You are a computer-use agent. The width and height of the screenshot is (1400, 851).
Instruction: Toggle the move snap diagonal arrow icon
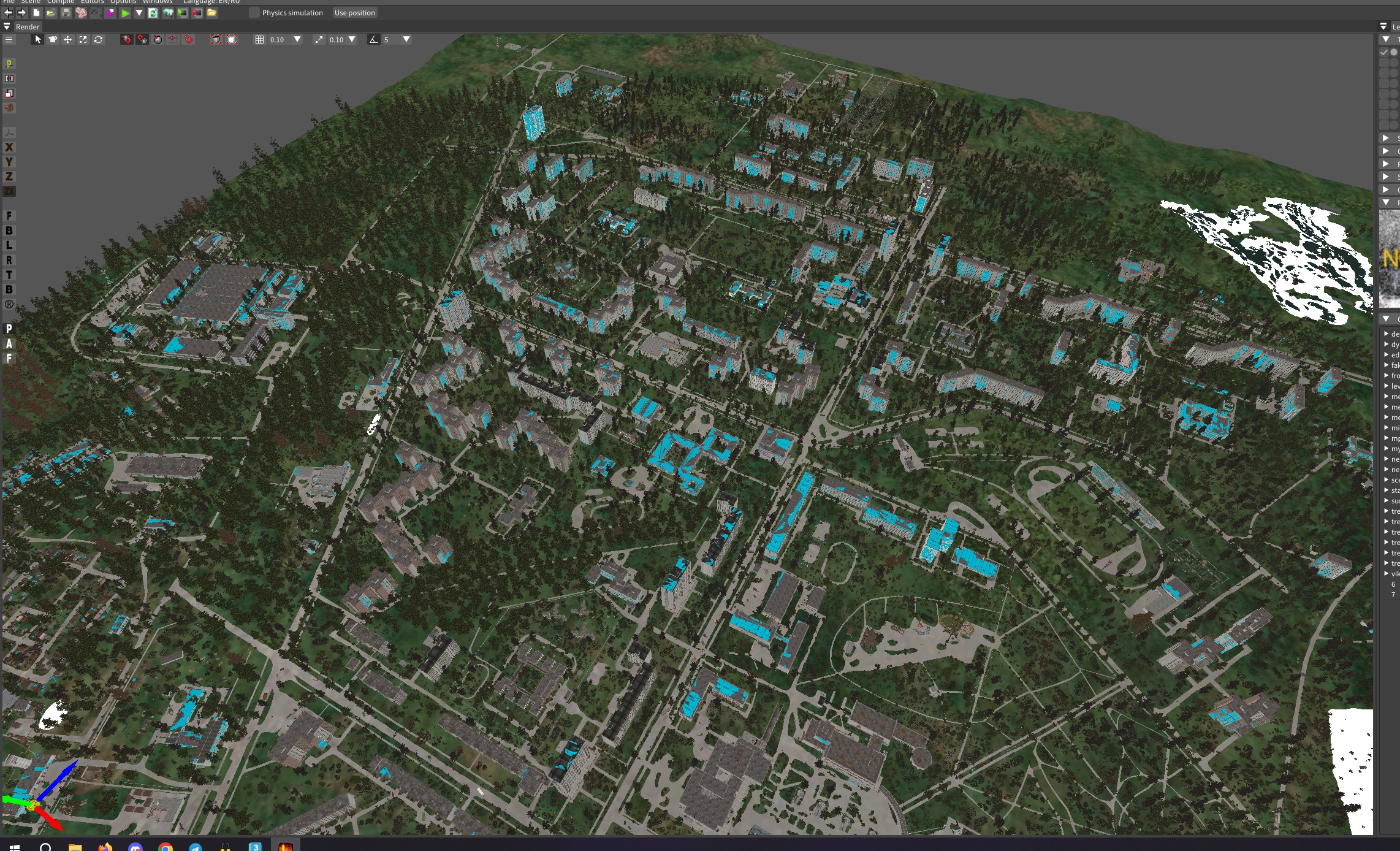click(319, 39)
